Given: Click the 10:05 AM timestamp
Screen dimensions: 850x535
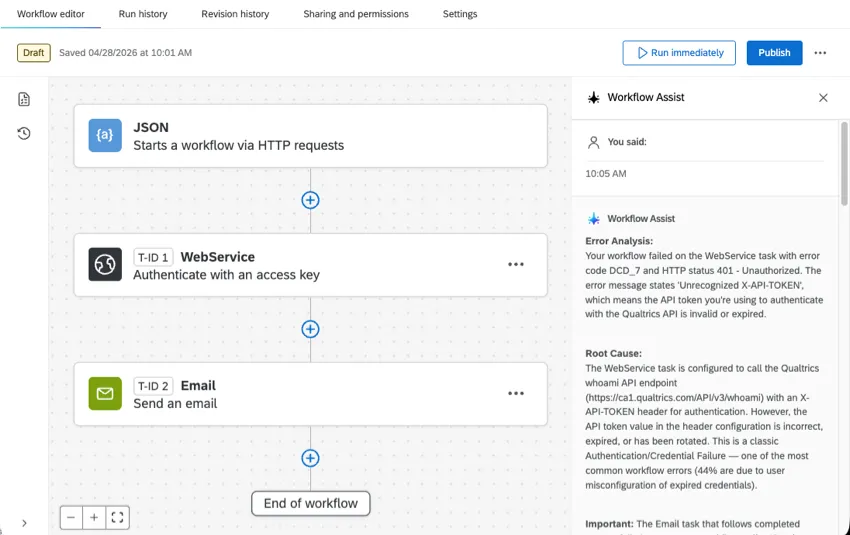Looking at the screenshot, I should 606,174.
